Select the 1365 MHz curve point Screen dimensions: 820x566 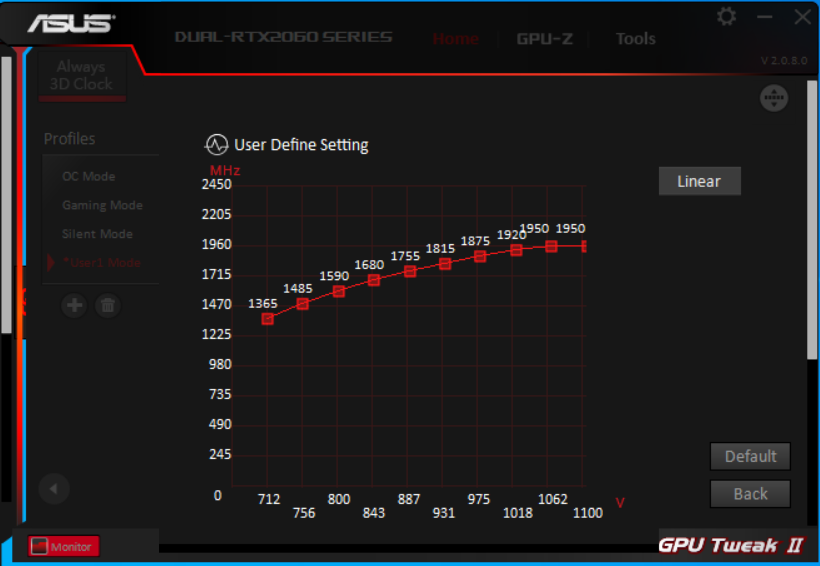click(267, 319)
